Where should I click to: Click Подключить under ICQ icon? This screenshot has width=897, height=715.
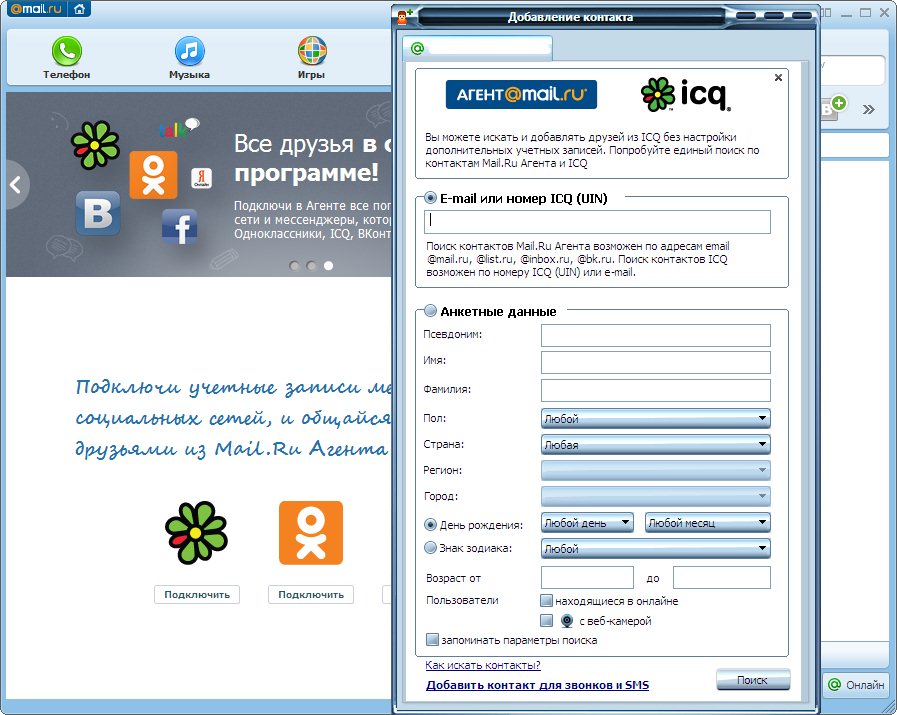coord(197,594)
